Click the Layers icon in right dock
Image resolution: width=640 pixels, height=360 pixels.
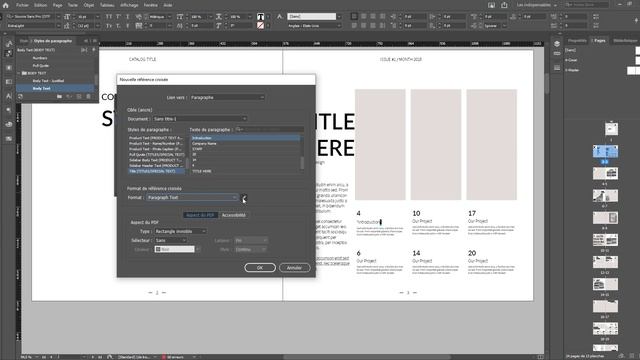click(557, 44)
